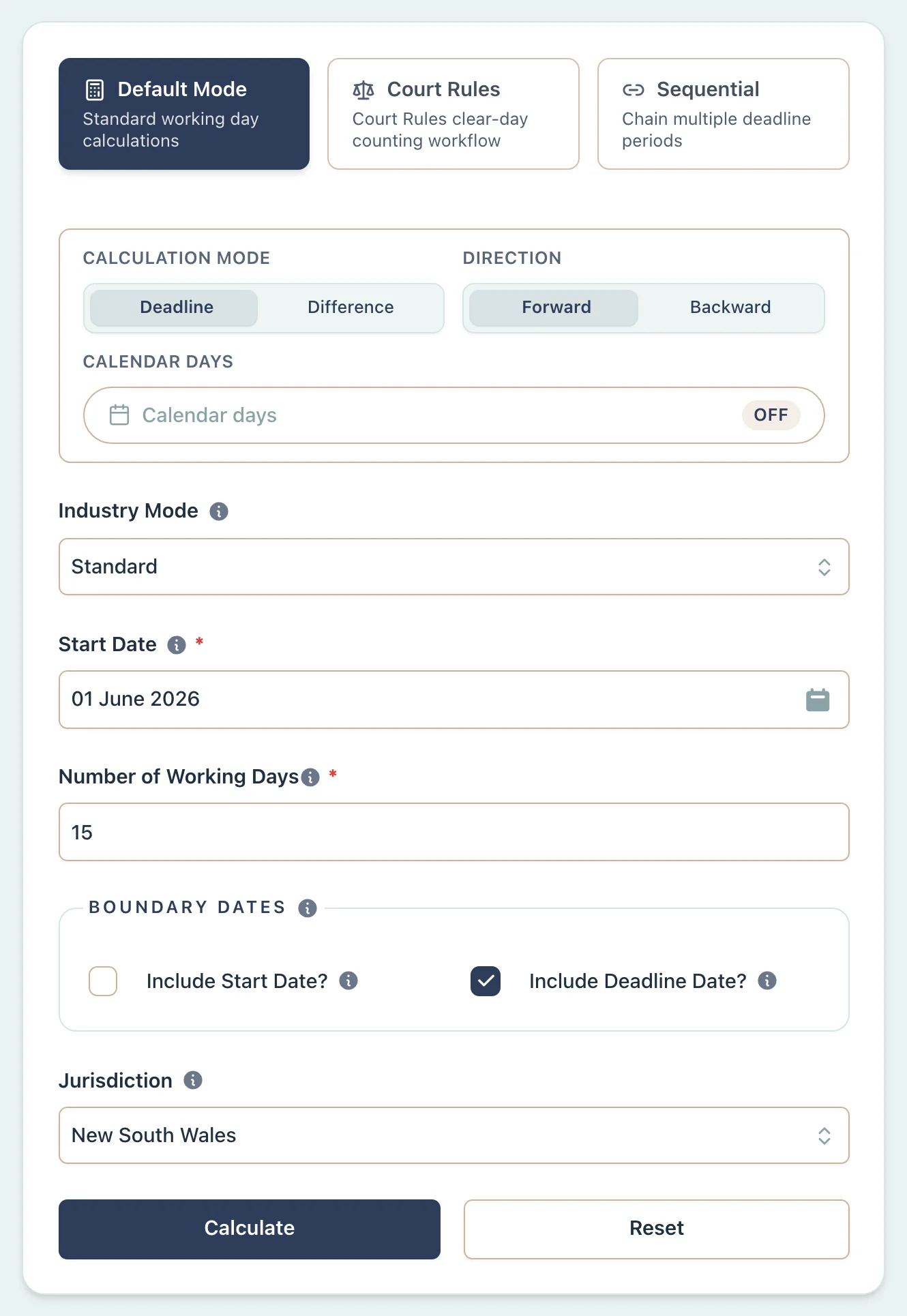Click the Industry Mode info icon
The image size is (907, 1316).
click(x=219, y=511)
